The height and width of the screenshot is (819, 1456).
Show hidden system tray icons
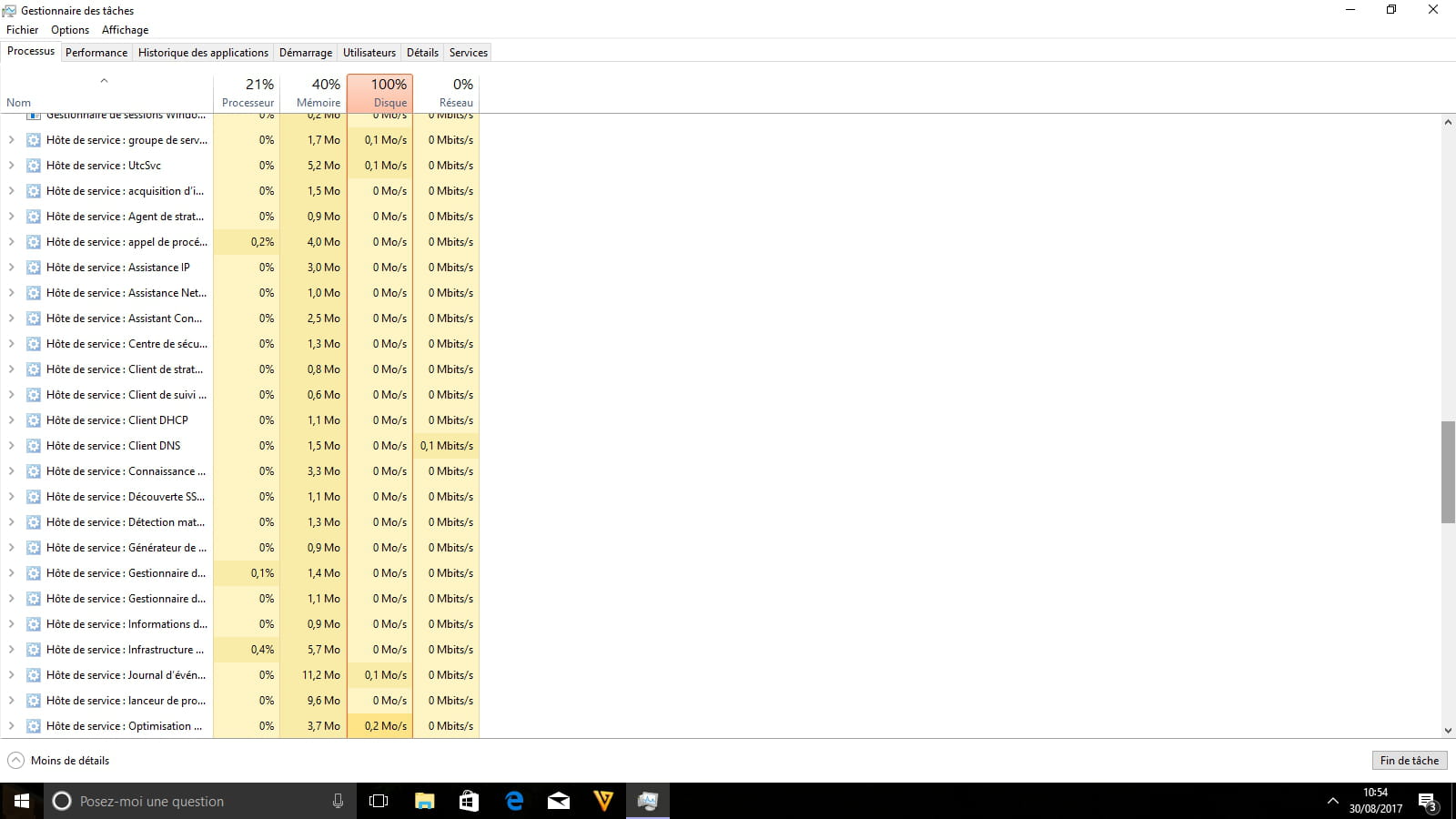(1332, 802)
